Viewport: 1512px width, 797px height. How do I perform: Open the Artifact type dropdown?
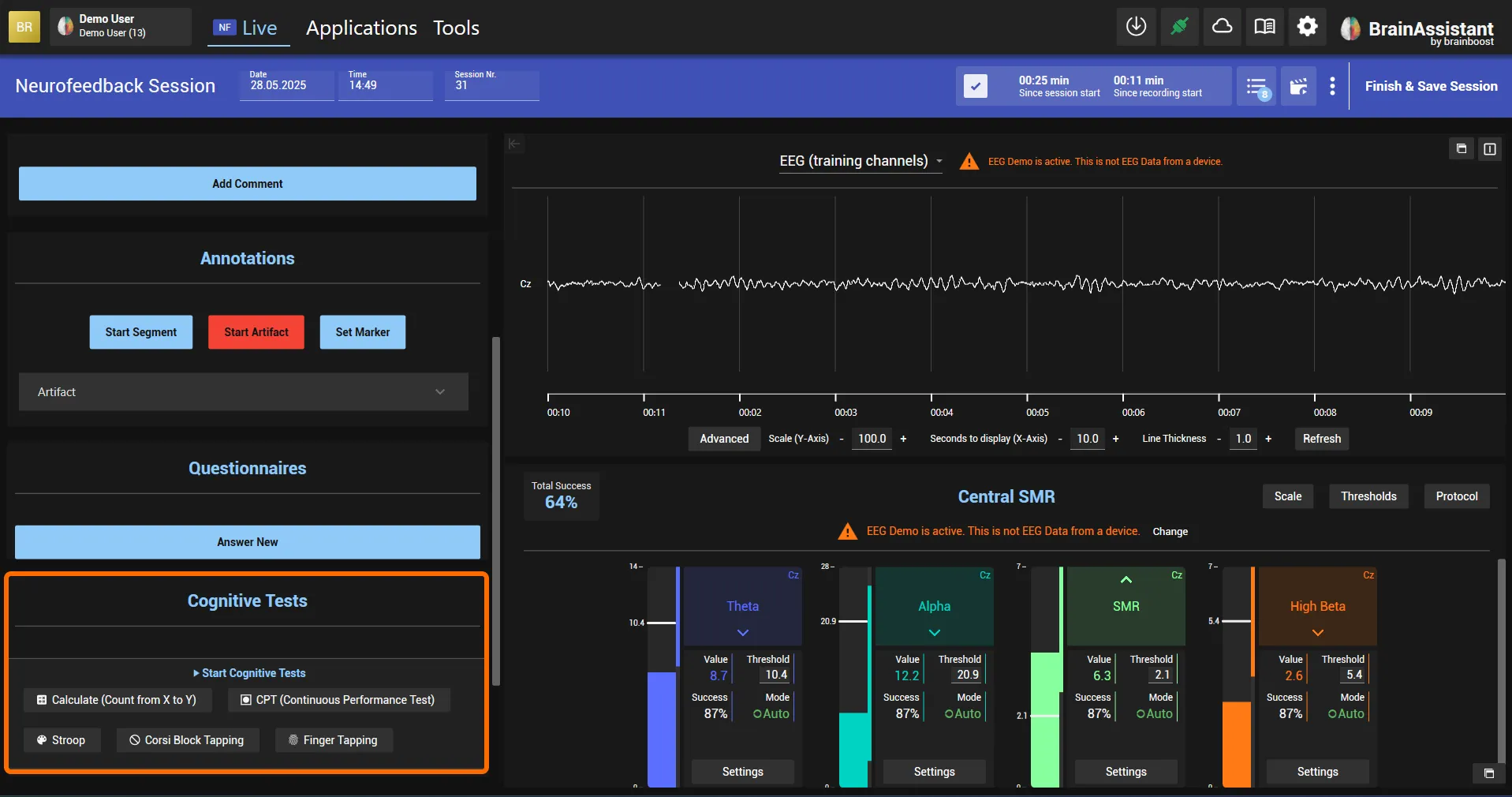pyautogui.click(x=244, y=392)
